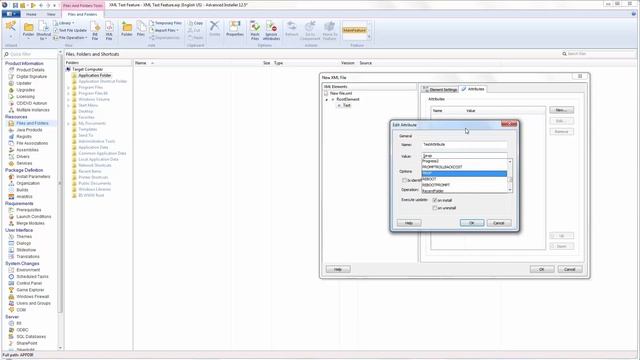Open the application menu button dropdown
The image size is (640, 360).
(x=11, y=14)
